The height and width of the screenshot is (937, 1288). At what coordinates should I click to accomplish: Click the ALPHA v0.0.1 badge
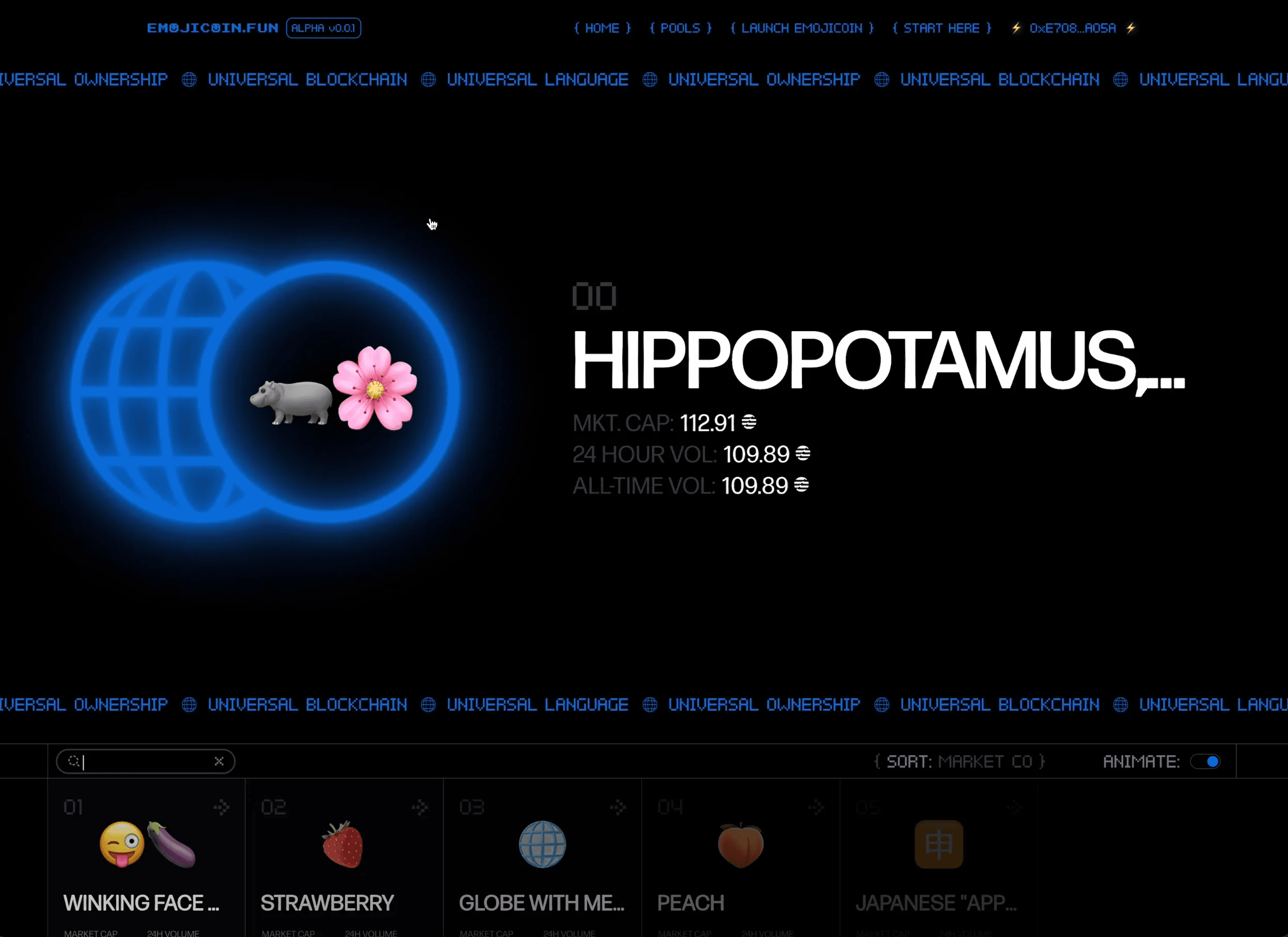(323, 28)
